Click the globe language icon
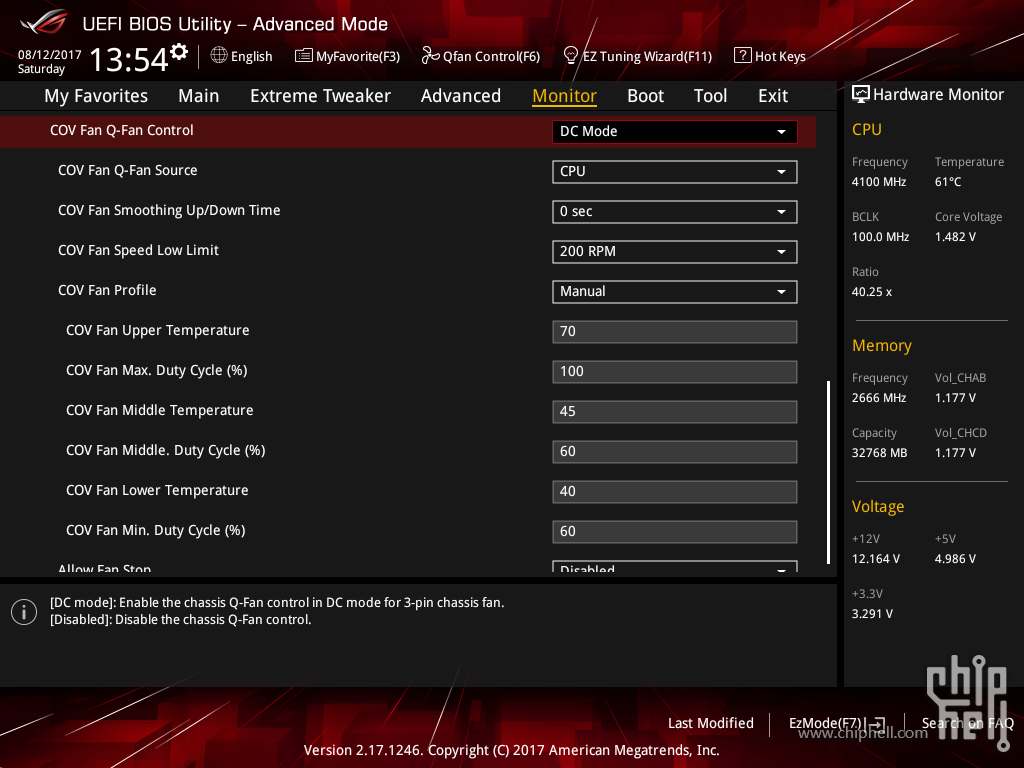Viewport: 1024px width, 768px height. [219, 56]
